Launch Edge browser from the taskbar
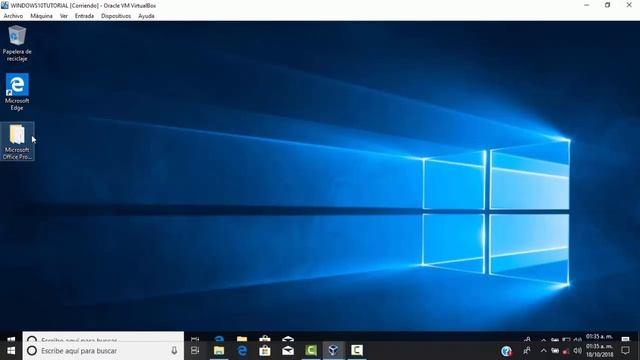The image size is (640, 360). click(x=242, y=351)
